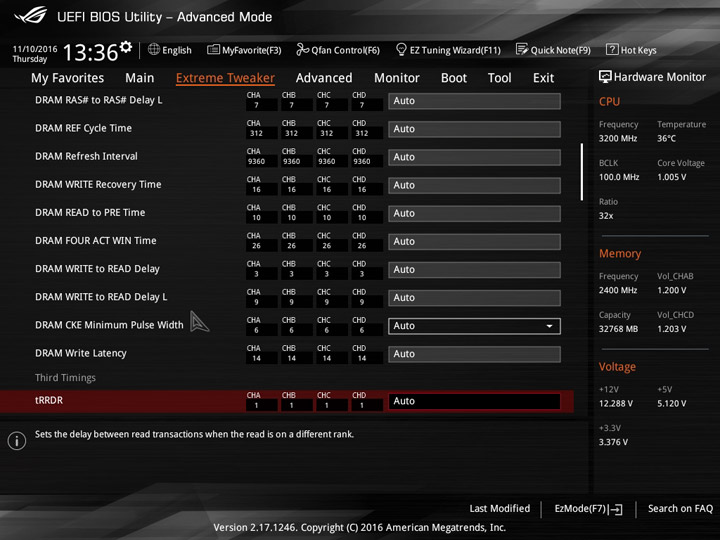Open the DRAM WRITE to READ Delay Auto field
The width and height of the screenshot is (720, 540).
(x=474, y=270)
